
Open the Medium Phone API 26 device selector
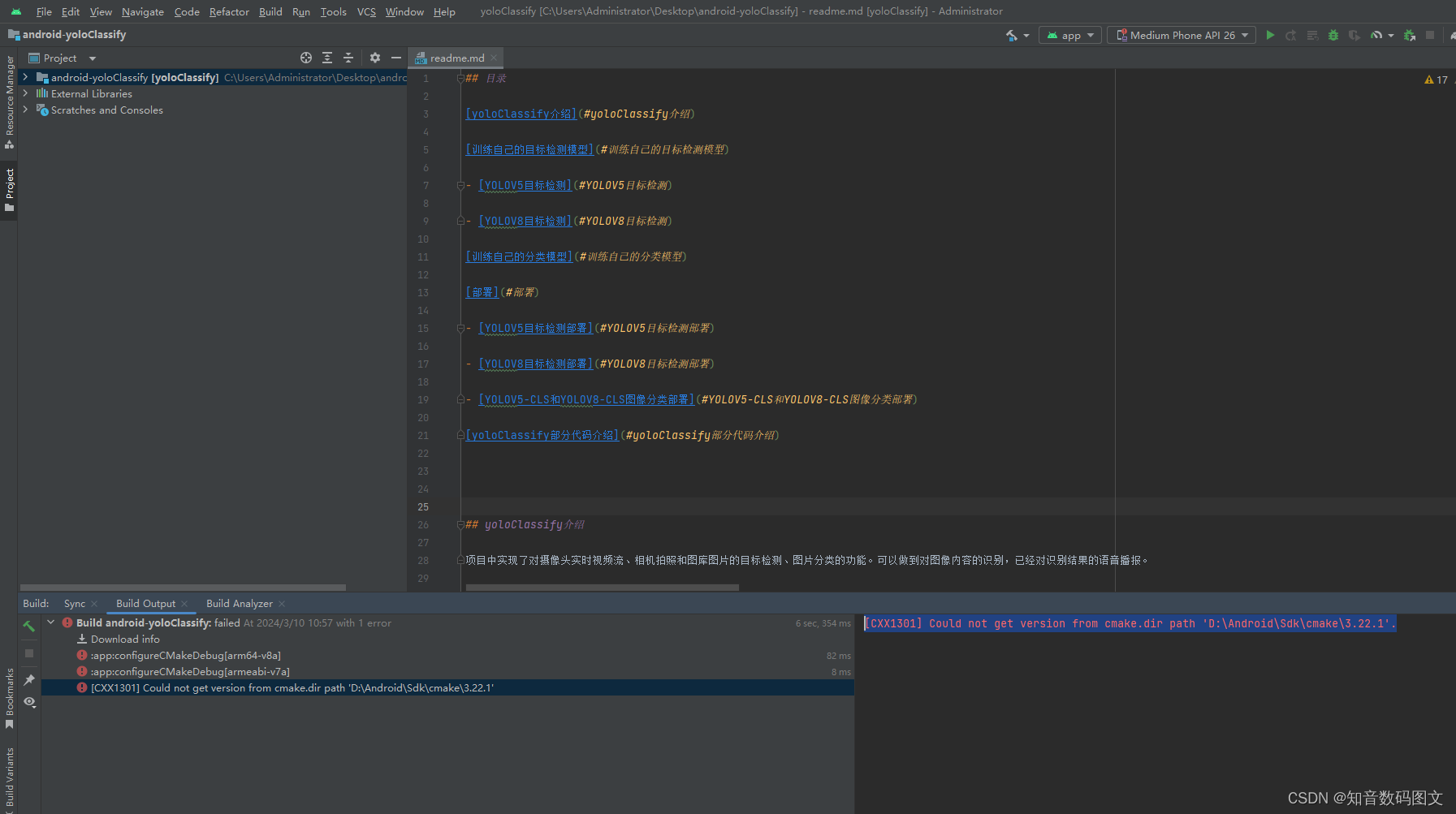point(1181,35)
